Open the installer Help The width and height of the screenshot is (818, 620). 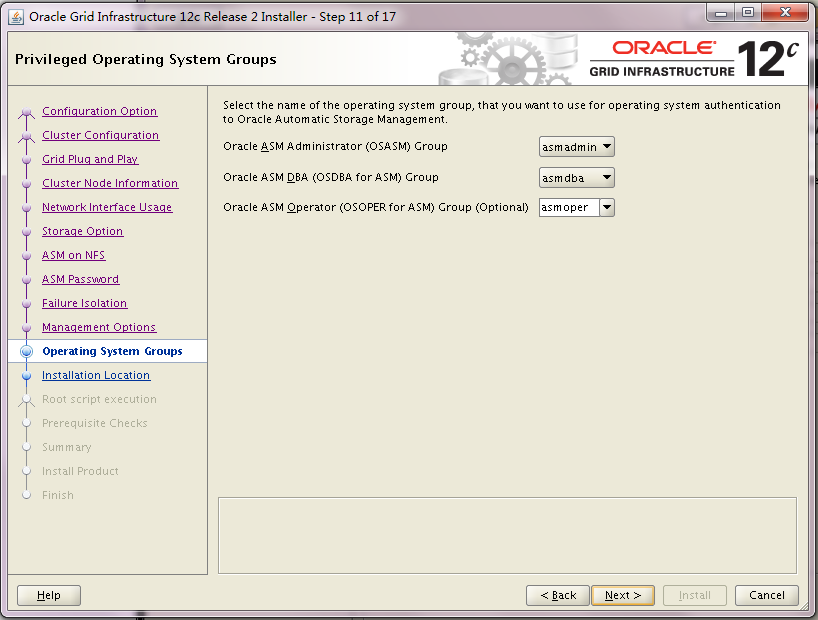49,595
